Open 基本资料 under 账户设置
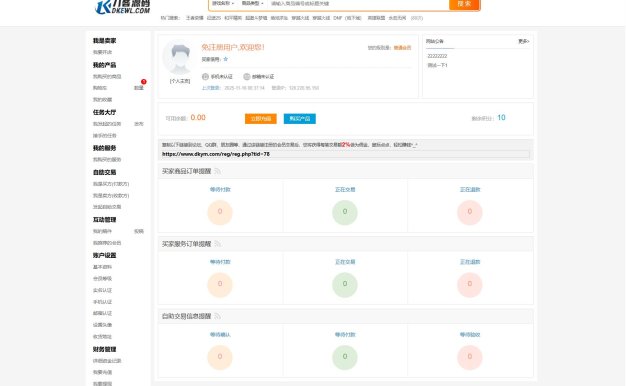The image size is (626, 386). [x=103, y=267]
